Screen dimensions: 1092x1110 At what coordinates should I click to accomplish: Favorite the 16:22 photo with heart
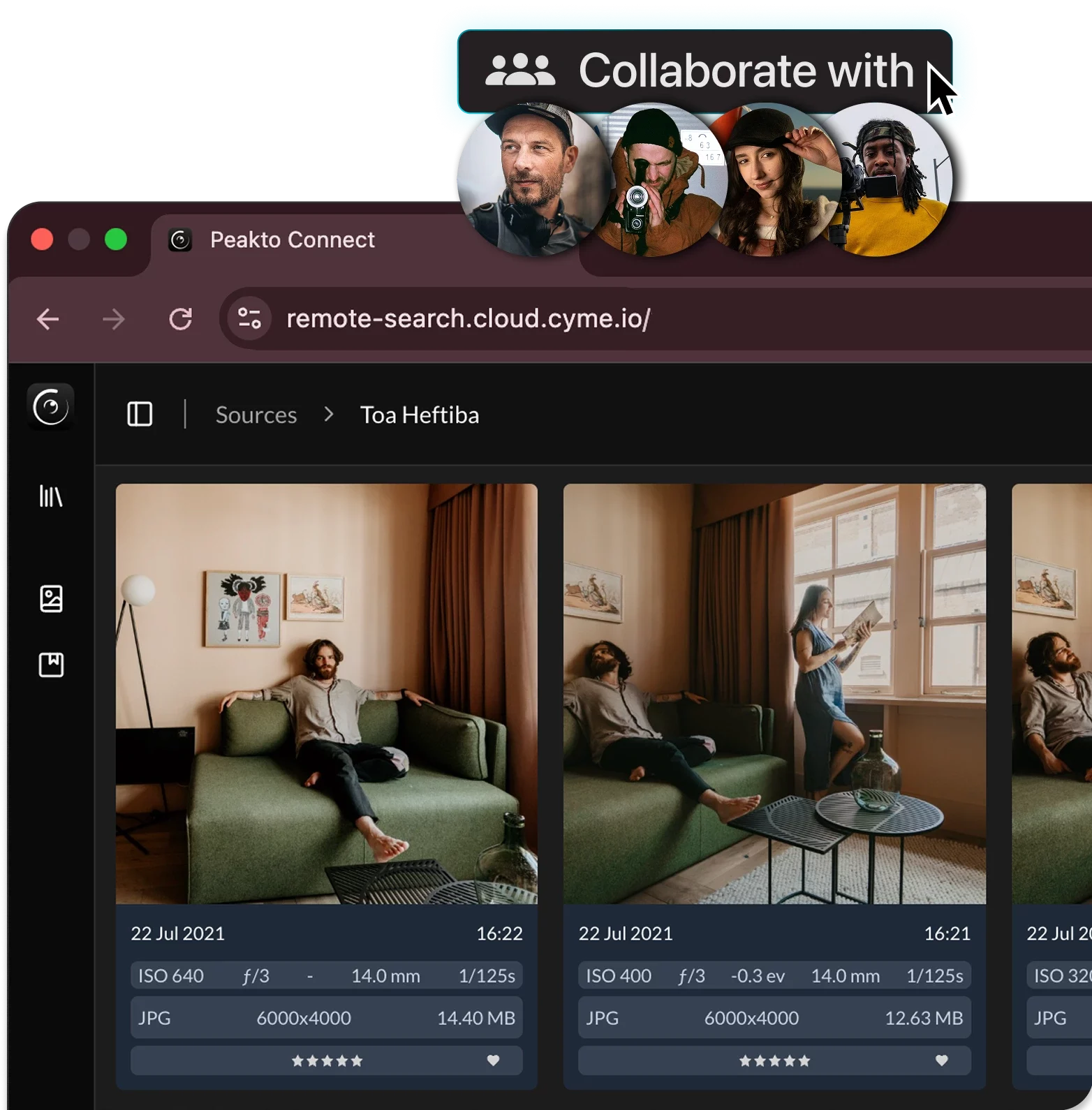point(493,1060)
